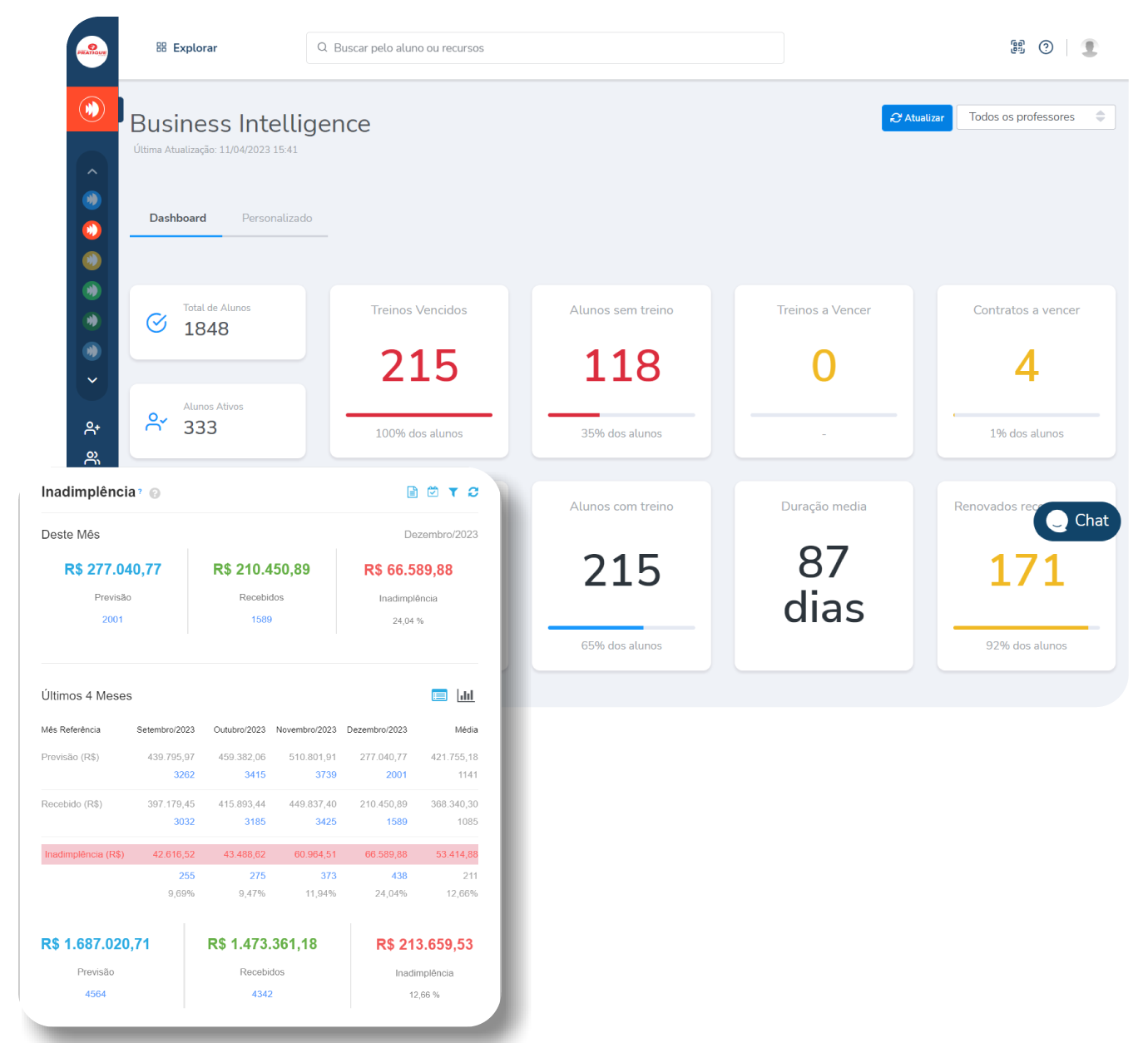Refresh the Inadimplência panel with refresh icon
The height and width of the screenshot is (1043, 1148).
[x=473, y=492]
